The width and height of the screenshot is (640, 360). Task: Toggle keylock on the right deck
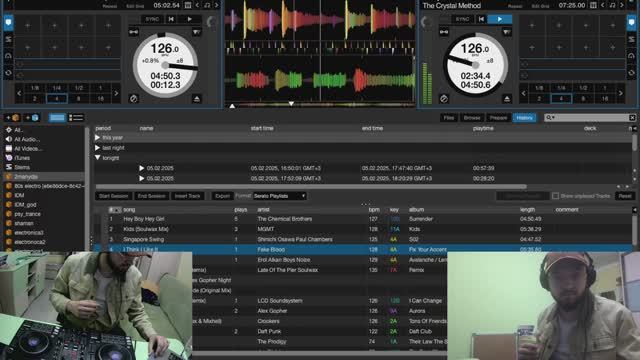click(x=444, y=32)
